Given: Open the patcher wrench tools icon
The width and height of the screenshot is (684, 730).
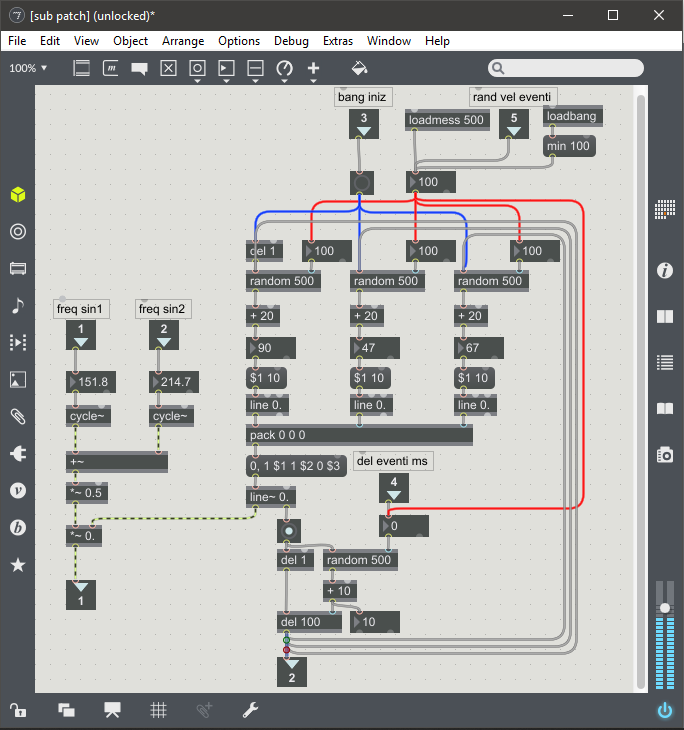Looking at the screenshot, I should pos(251,710).
